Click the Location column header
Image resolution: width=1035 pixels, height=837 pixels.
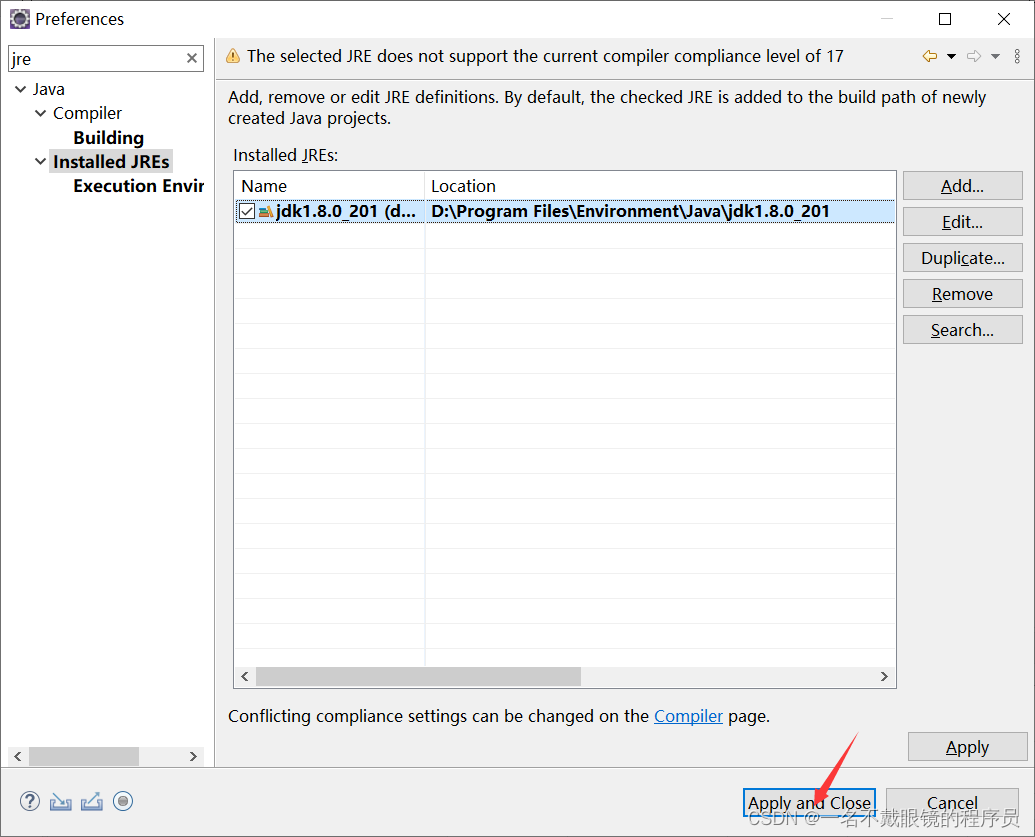point(660,186)
